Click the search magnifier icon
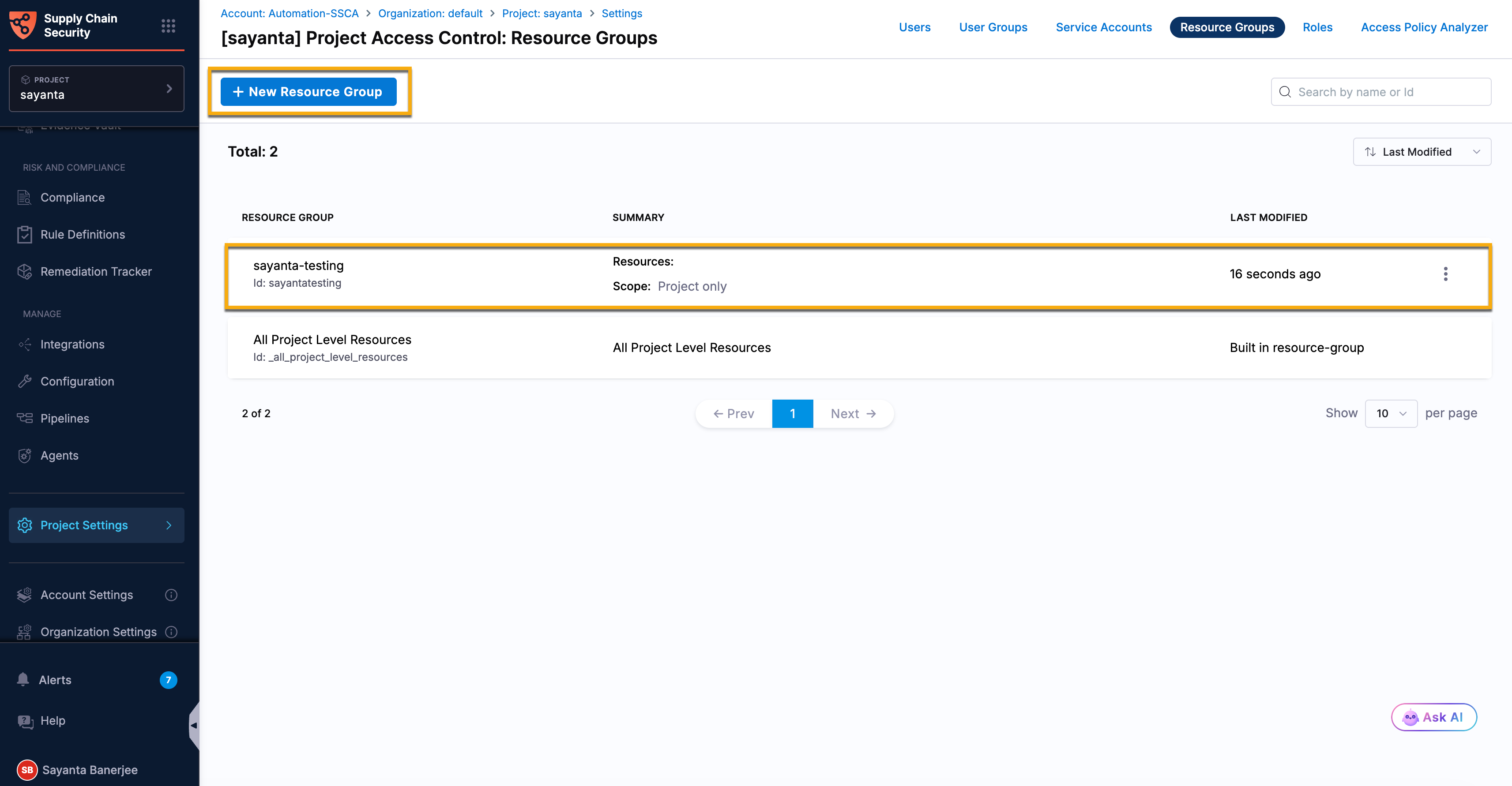Viewport: 1512px width, 786px height. pos(1285,92)
